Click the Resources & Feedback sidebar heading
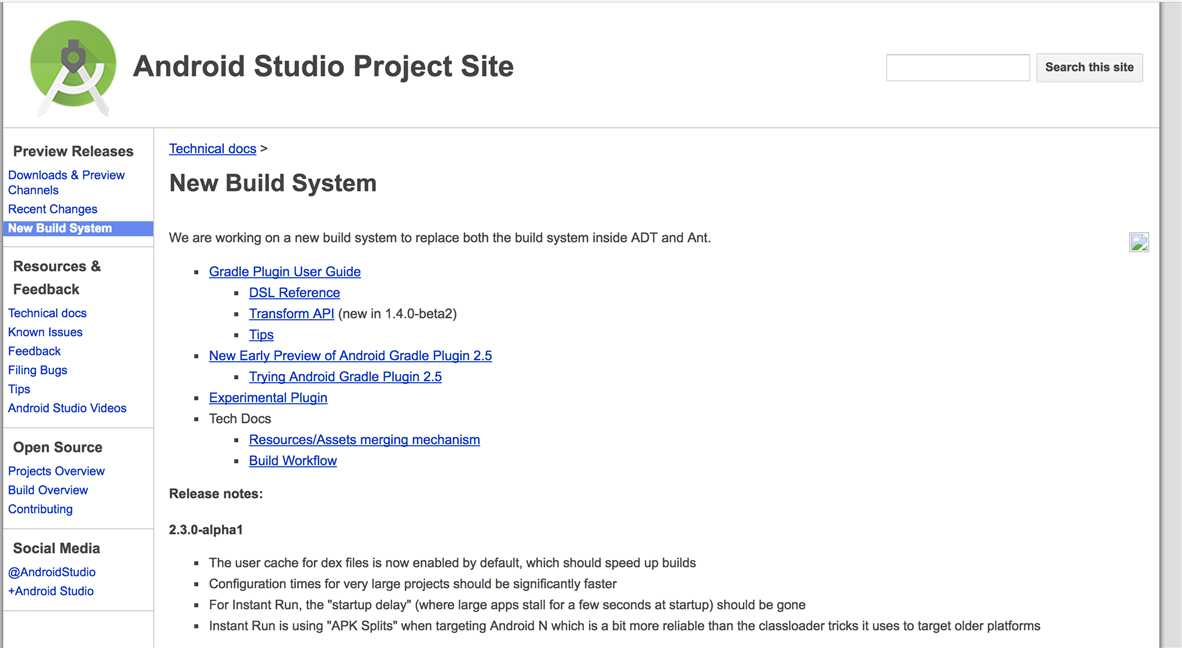The image size is (1182, 648). click(x=57, y=278)
